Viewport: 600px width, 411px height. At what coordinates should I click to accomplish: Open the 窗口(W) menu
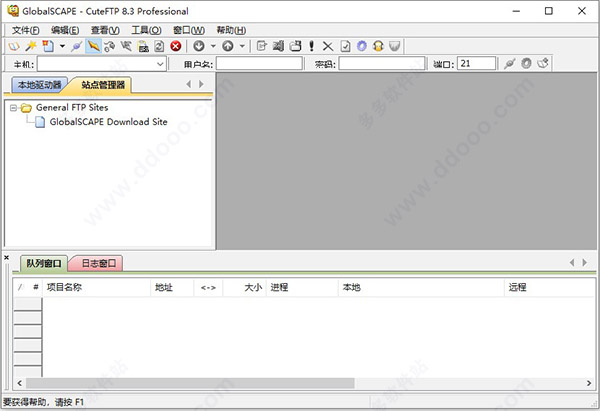coord(189,30)
